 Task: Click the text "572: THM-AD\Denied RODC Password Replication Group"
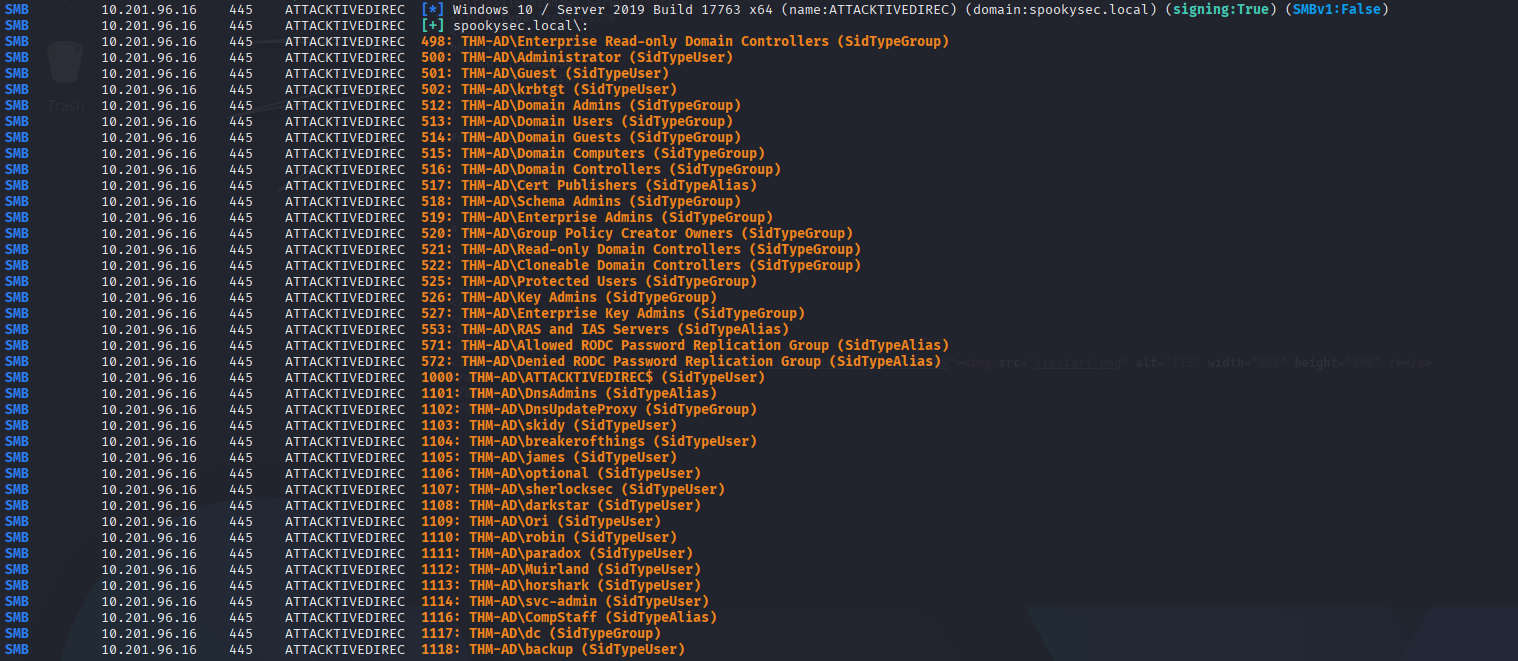point(621,361)
